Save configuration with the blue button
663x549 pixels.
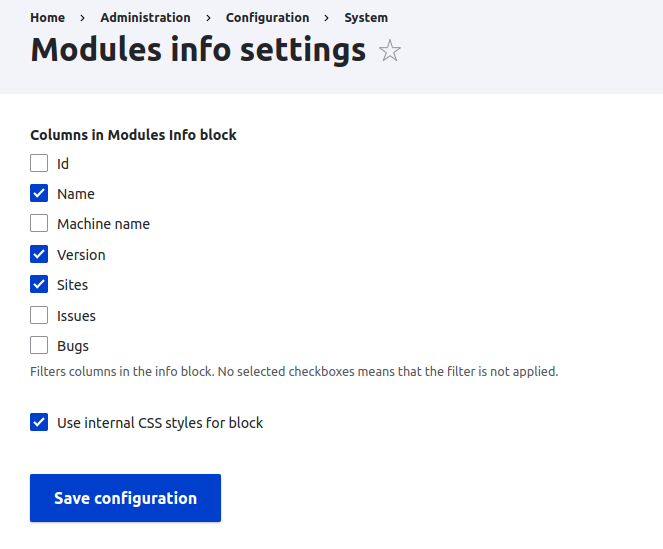pos(125,498)
